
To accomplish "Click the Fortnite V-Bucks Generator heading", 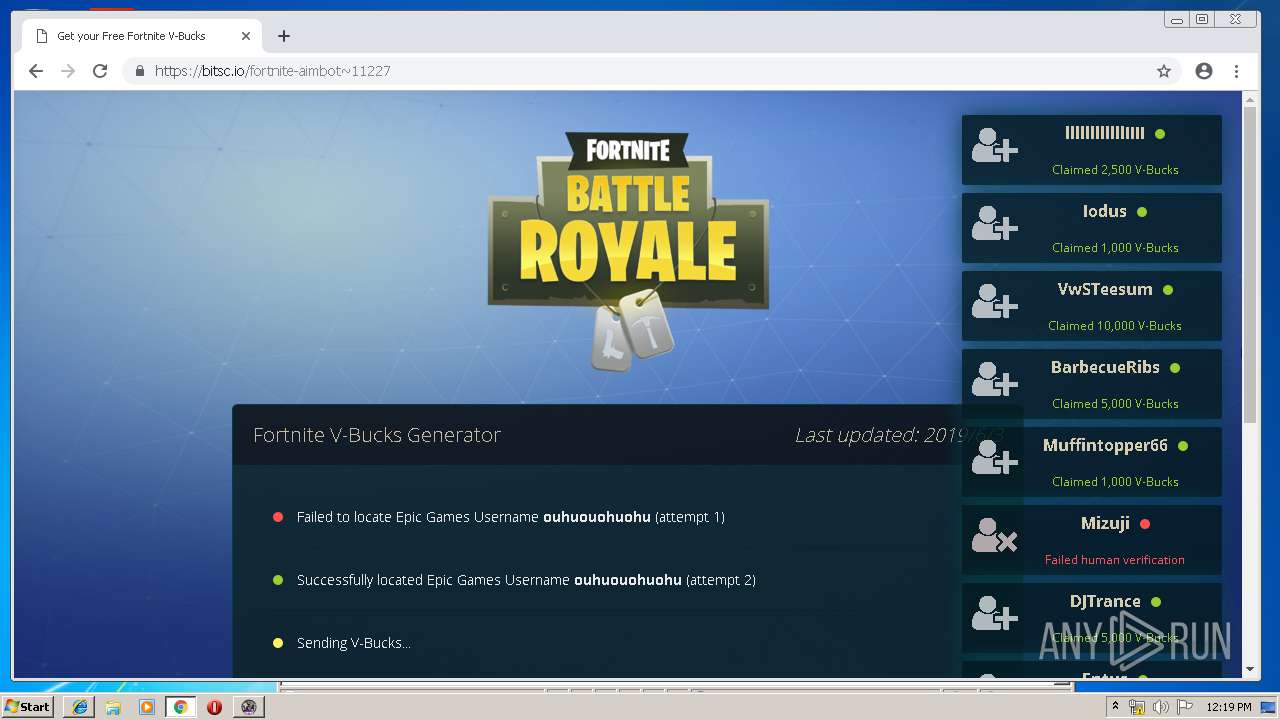I will pos(377,435).
